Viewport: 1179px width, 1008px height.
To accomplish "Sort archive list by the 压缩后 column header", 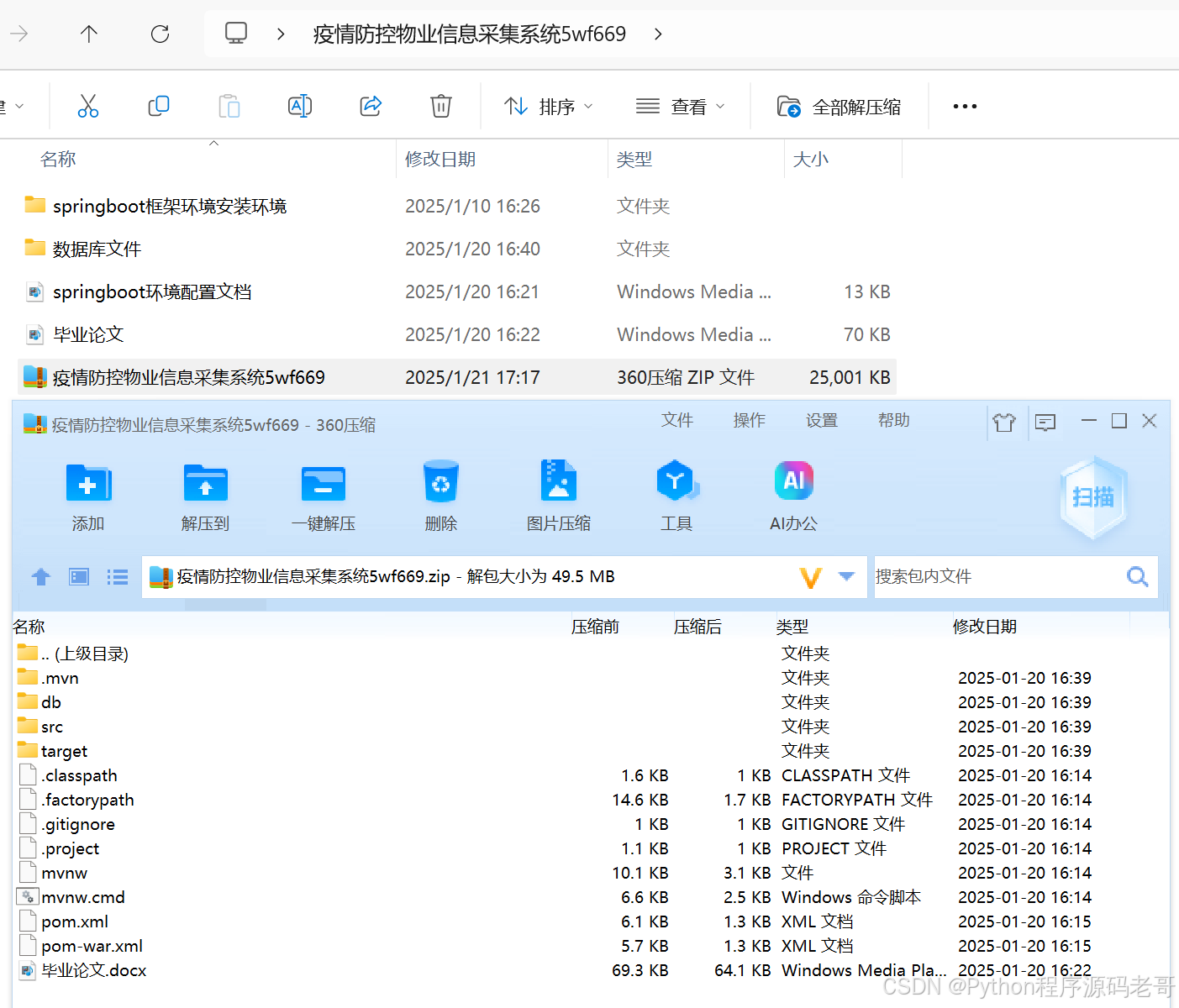I will [697, 627].
